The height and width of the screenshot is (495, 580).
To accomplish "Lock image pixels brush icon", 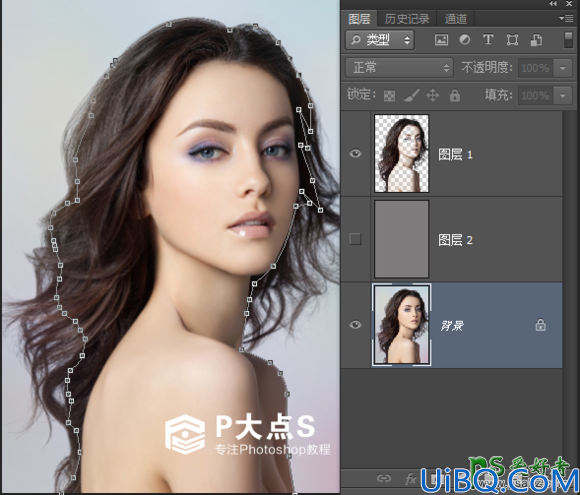I will click(411, 95).
